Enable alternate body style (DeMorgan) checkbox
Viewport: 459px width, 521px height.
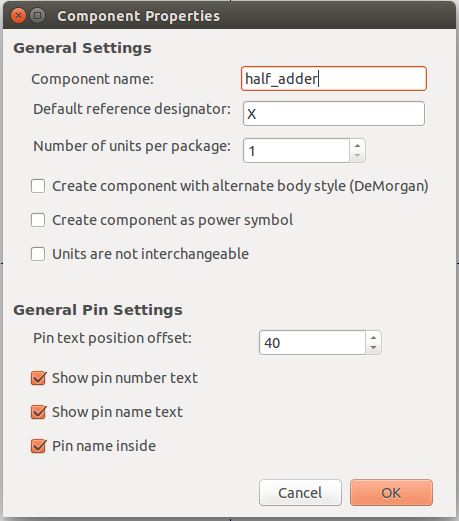point(38,186)
